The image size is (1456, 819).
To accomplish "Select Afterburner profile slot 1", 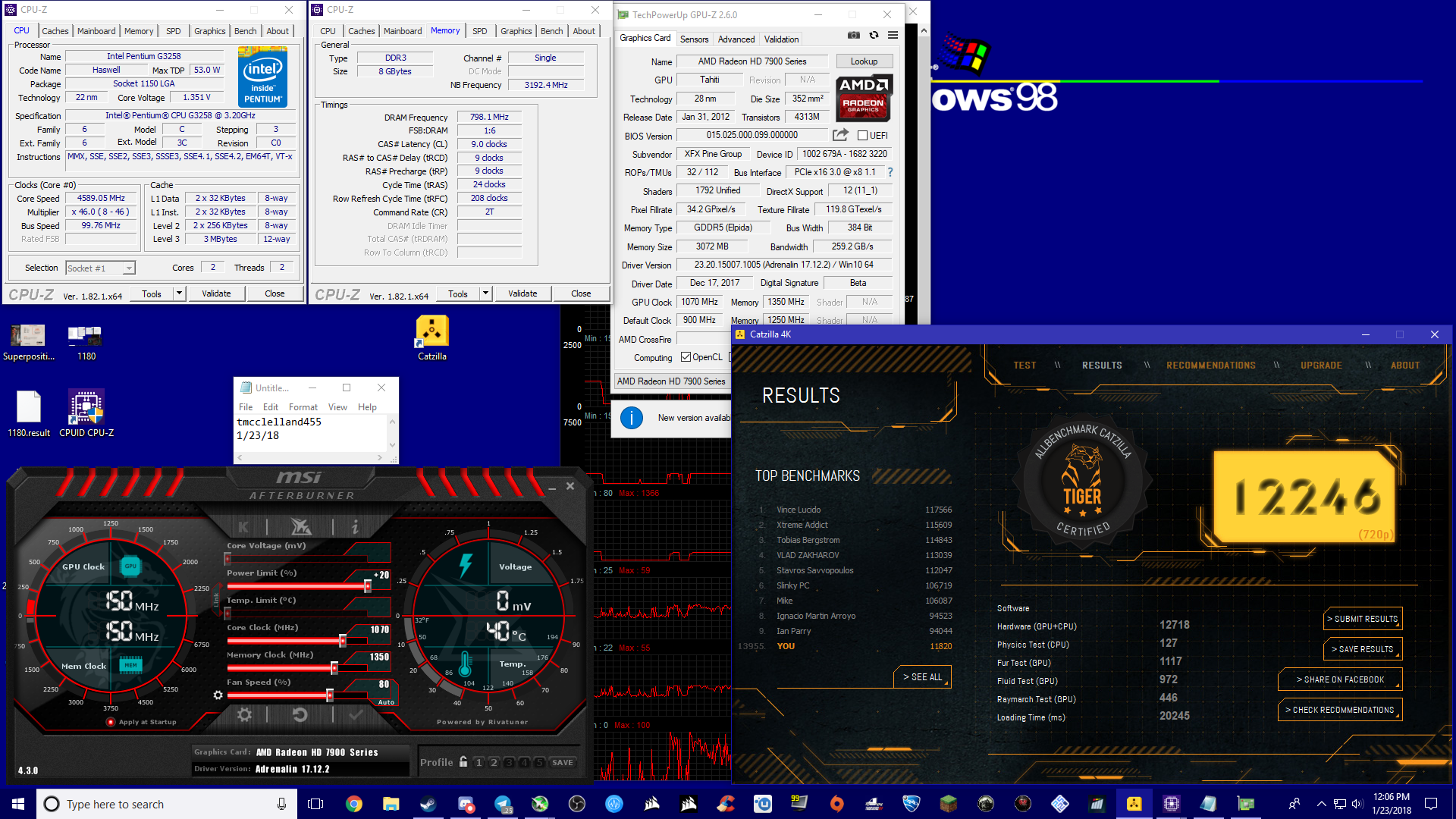I will coord(479,762).
